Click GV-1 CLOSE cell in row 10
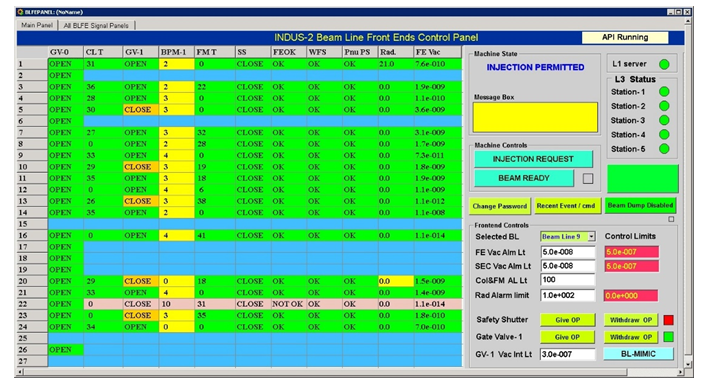716x391 pixels. coord(141,167)
